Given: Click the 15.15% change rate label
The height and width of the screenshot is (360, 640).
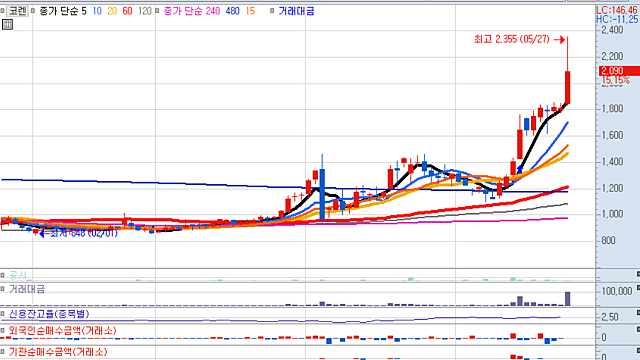Looking at the screenshot, I should pyautogui.click(x=616, y=80).
